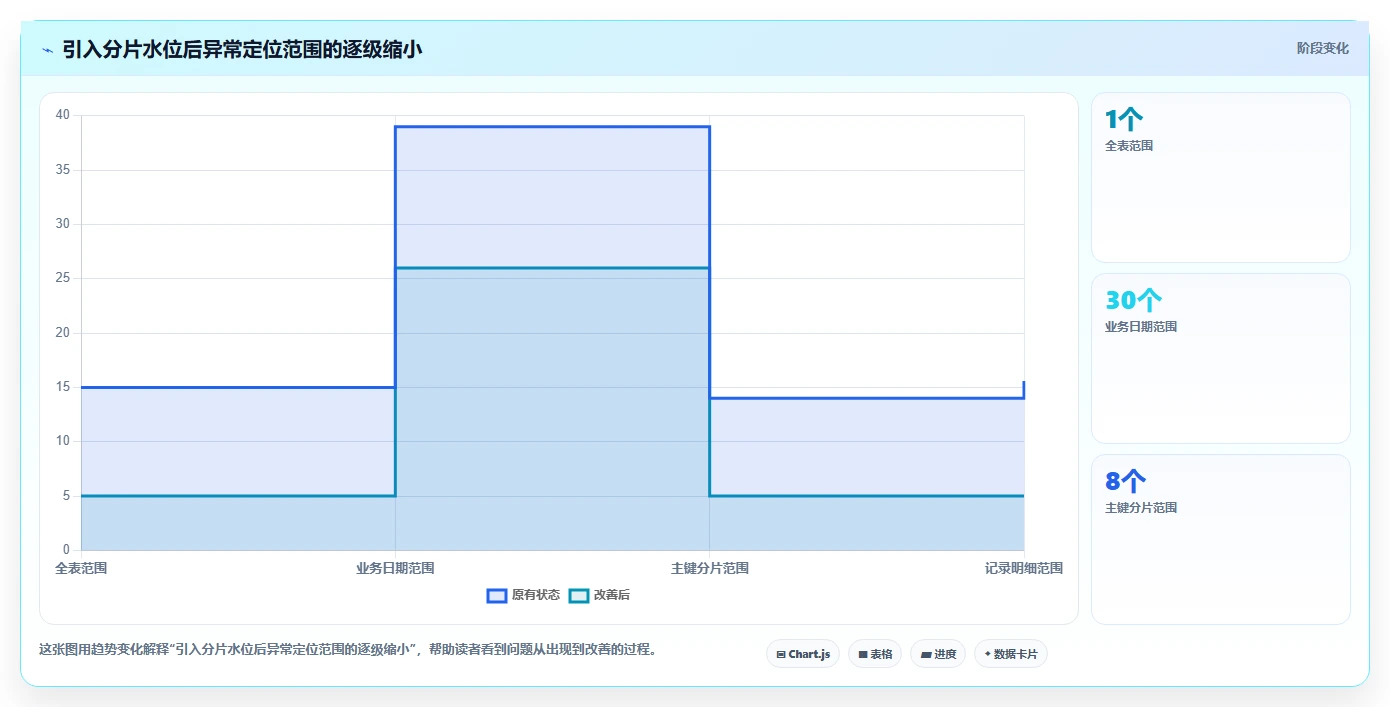This screenshot has width=1390, height=707.
Task: Click the 主键分片范围 x-axis label
Action: 710,568
